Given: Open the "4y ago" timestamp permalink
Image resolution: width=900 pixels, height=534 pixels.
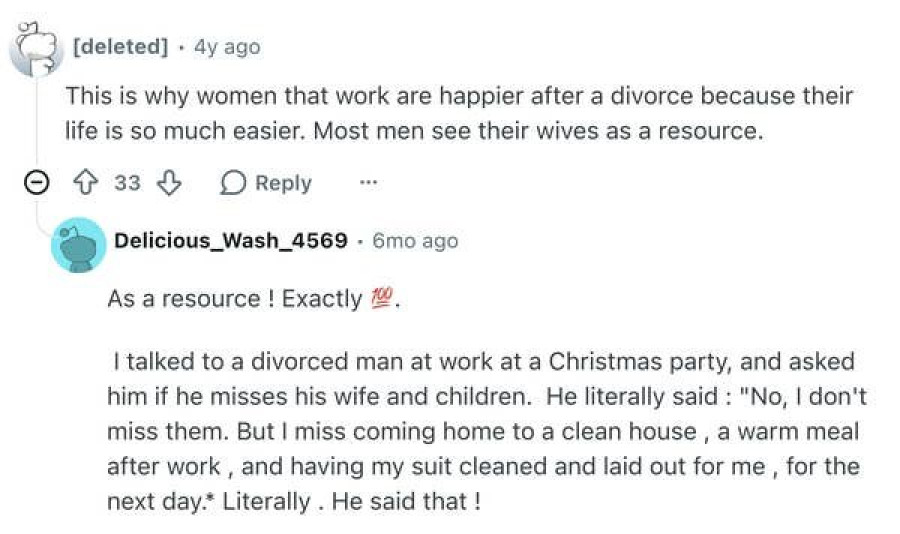Looking at the screenshot, I should coord(227,47).
